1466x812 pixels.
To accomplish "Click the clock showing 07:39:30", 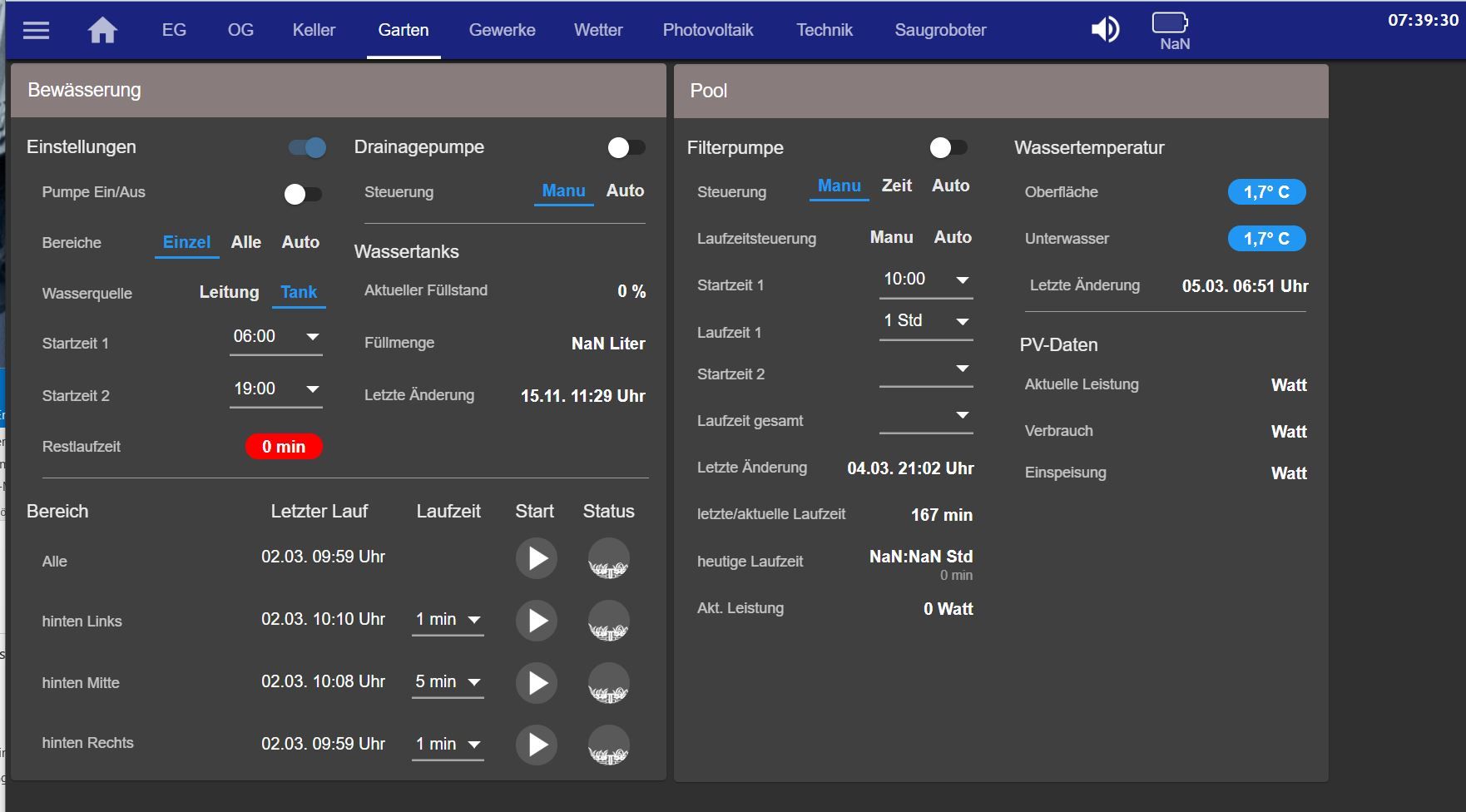I will pos(1423,20).
